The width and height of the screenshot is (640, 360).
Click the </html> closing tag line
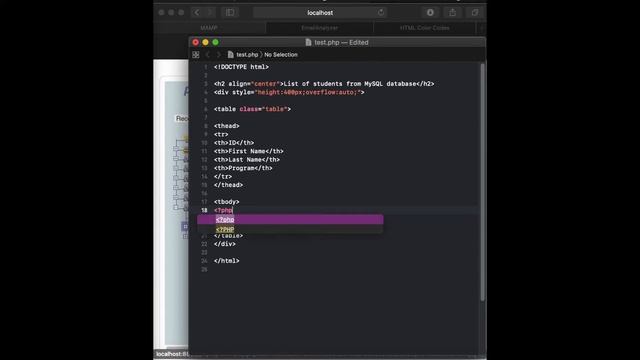tap(227, 261)
